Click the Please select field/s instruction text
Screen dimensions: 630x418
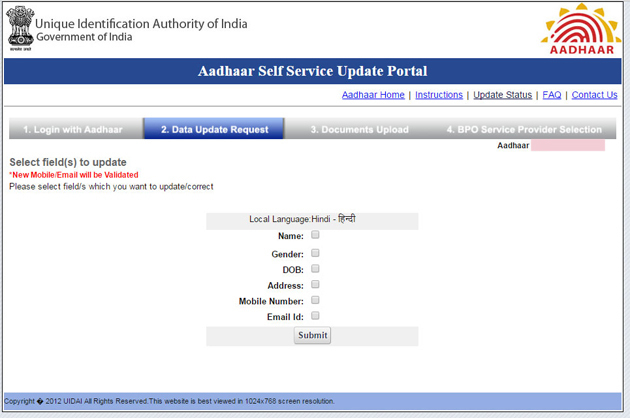pos(111,186)
